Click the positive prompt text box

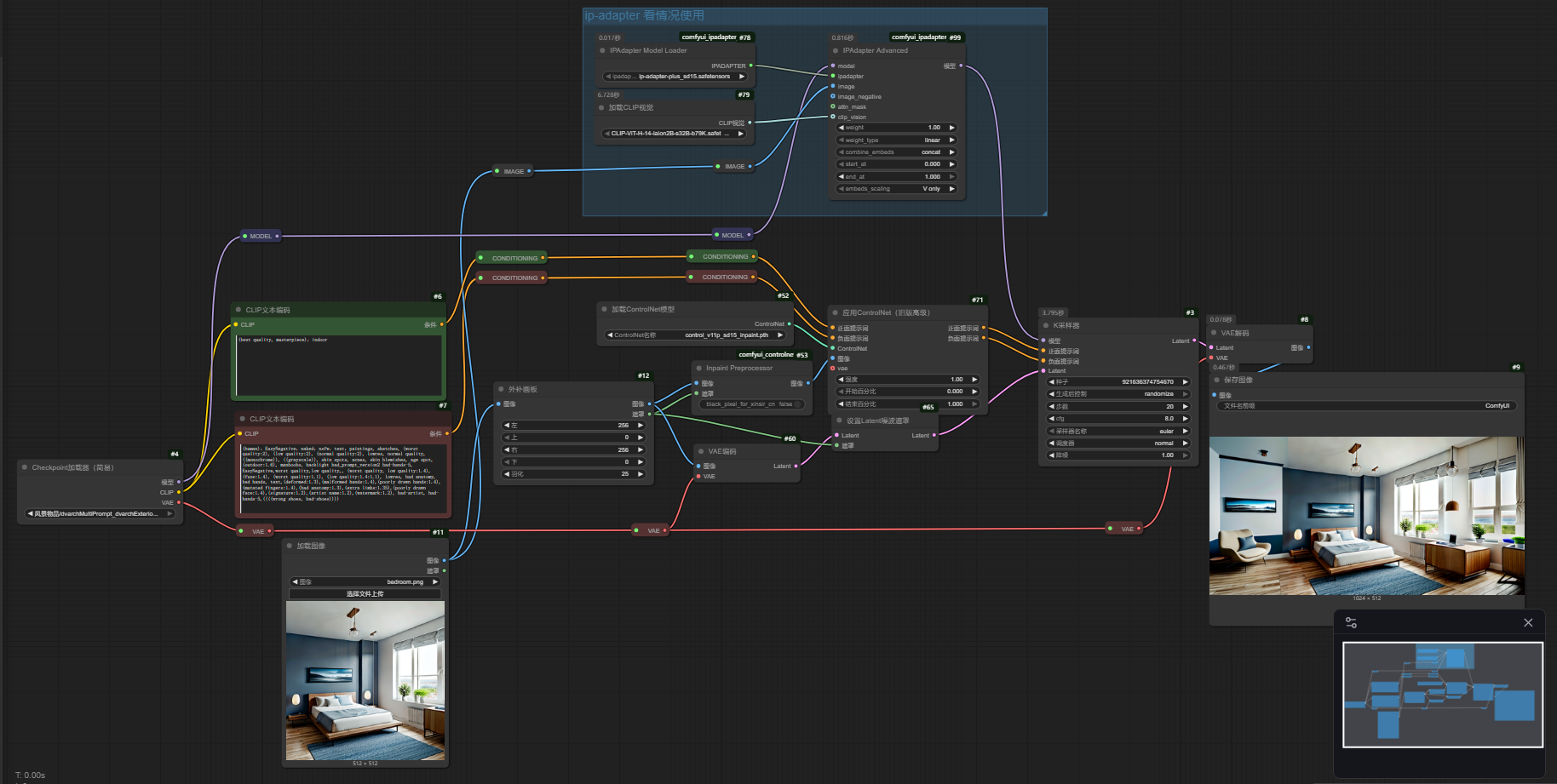pos(339,364)
